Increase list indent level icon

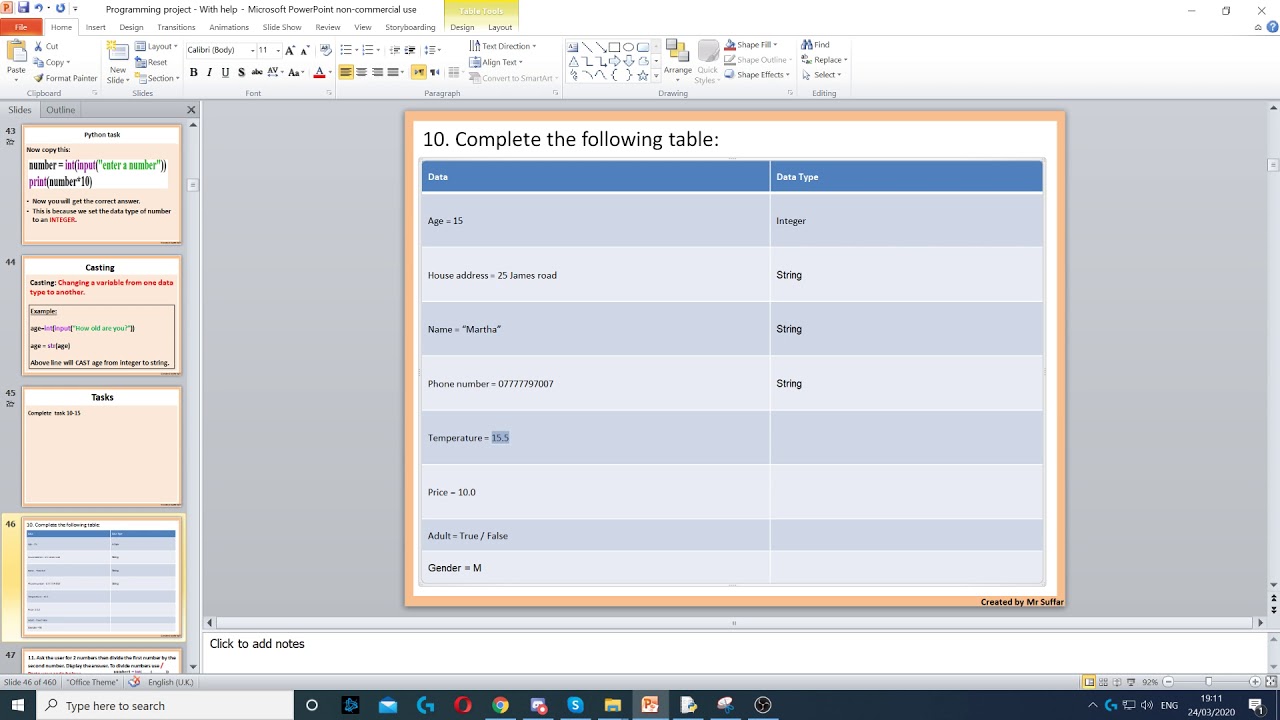(x=410, y=50)
